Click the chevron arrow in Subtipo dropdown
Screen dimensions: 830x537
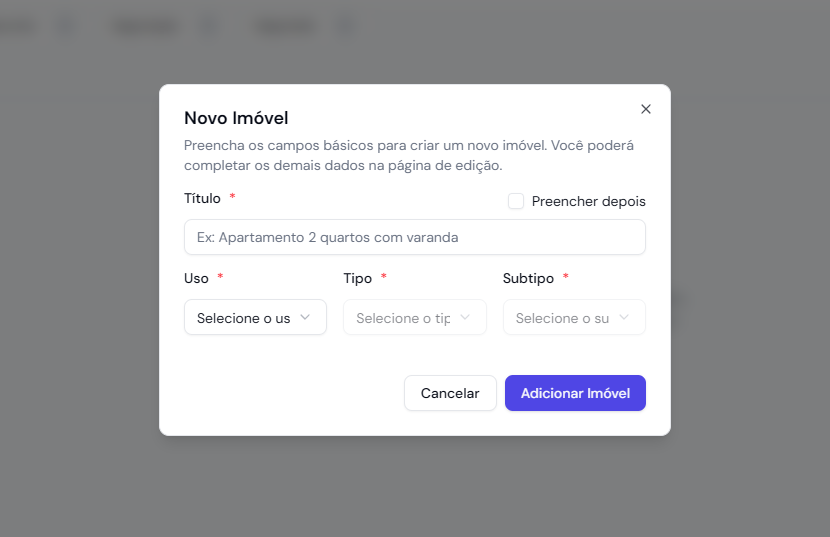624,317
